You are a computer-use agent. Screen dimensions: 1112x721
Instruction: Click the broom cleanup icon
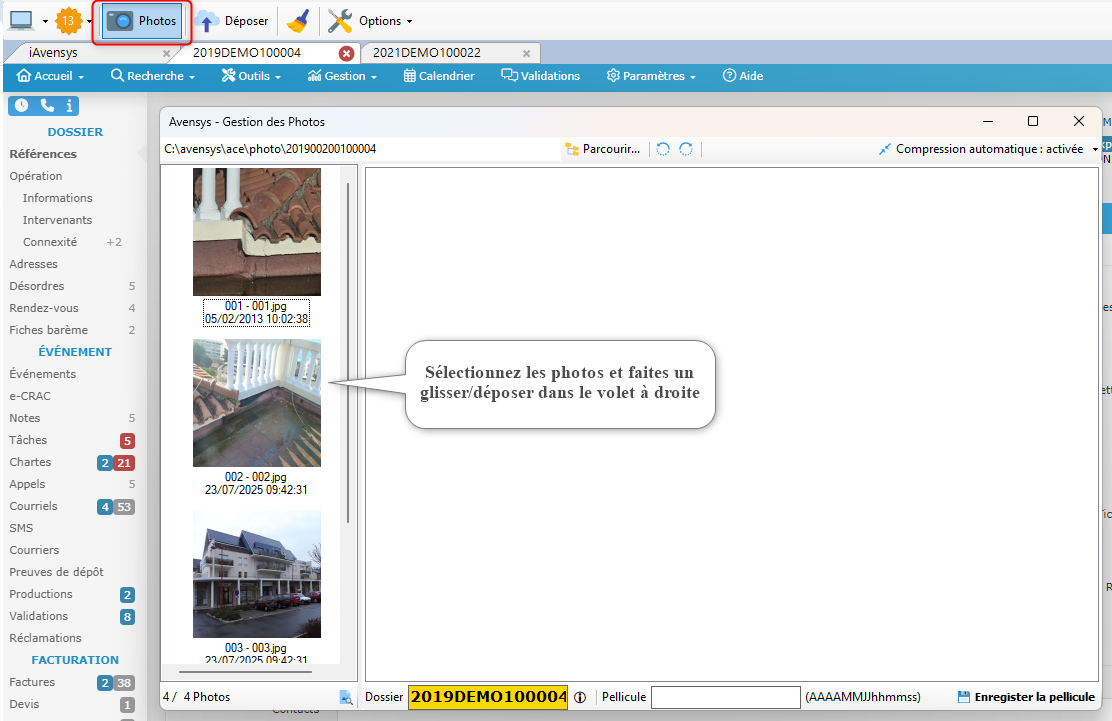point(298,21)
